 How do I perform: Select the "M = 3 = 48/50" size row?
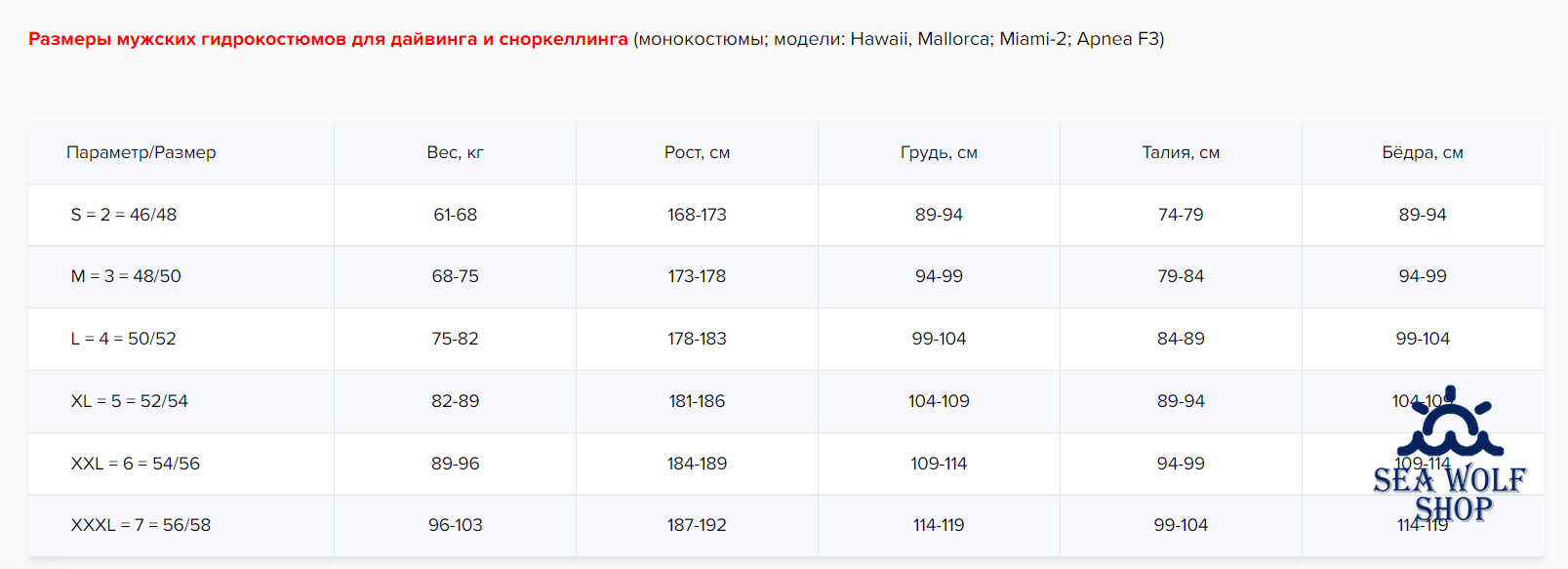point(126,276)
